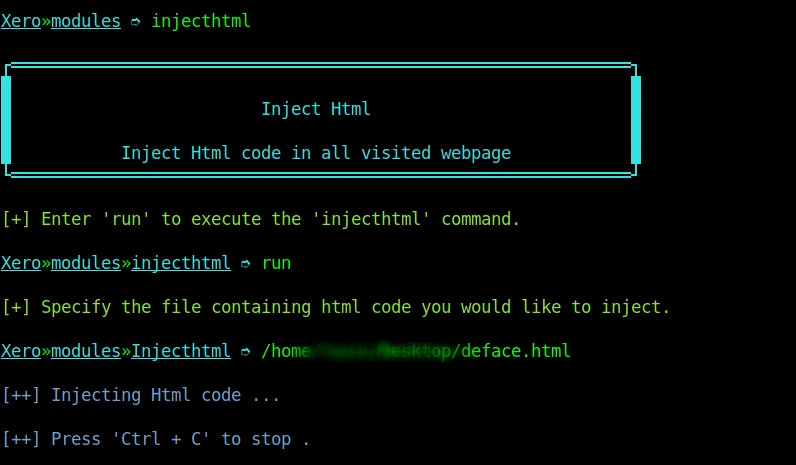Click the arrow symbol on the first prompt line
Viewport: 796px width, 465px height.
pyautogui.click(x=136, y=21)
